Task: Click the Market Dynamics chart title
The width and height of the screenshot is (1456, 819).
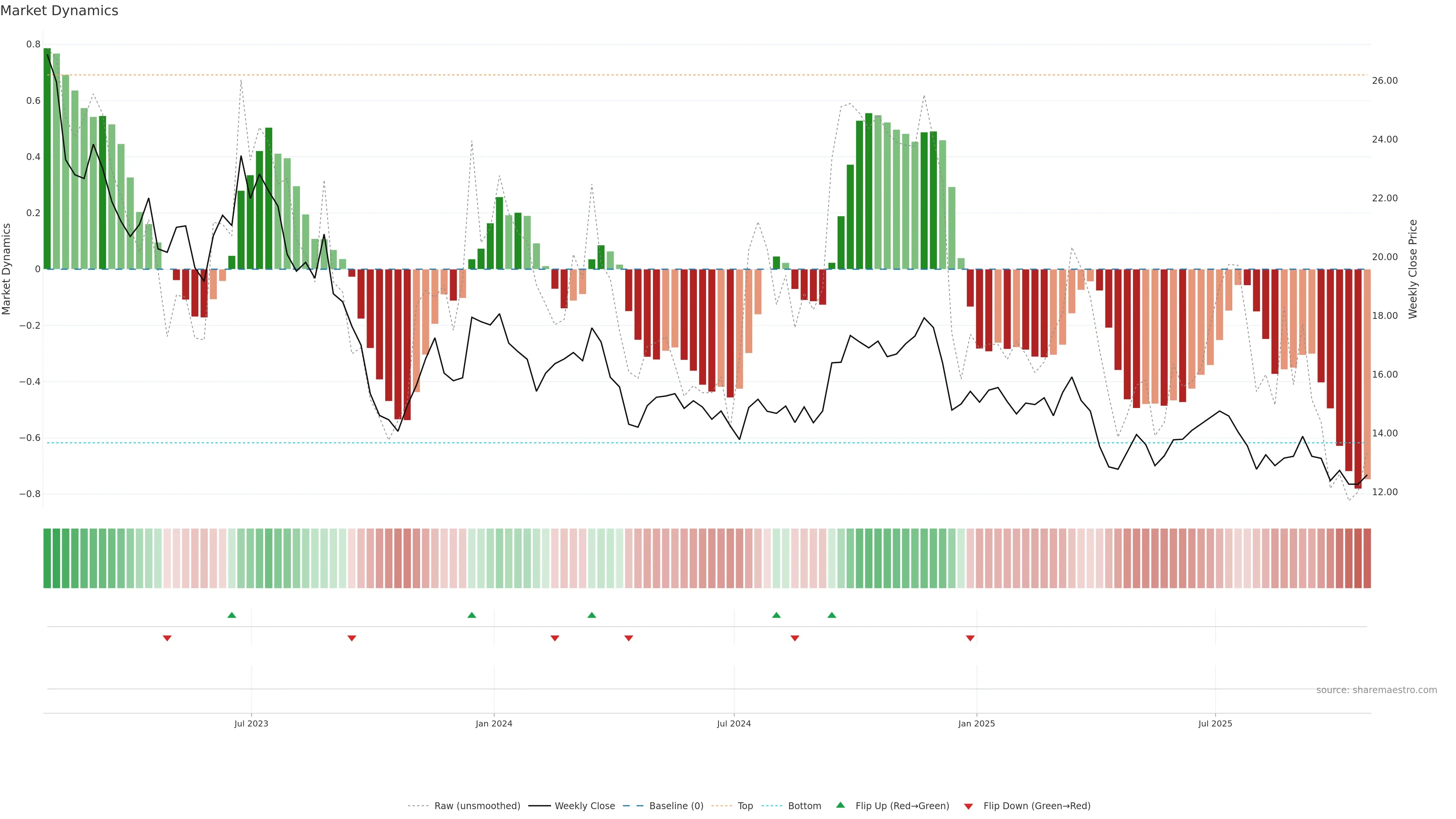Action: coord(60,11)
